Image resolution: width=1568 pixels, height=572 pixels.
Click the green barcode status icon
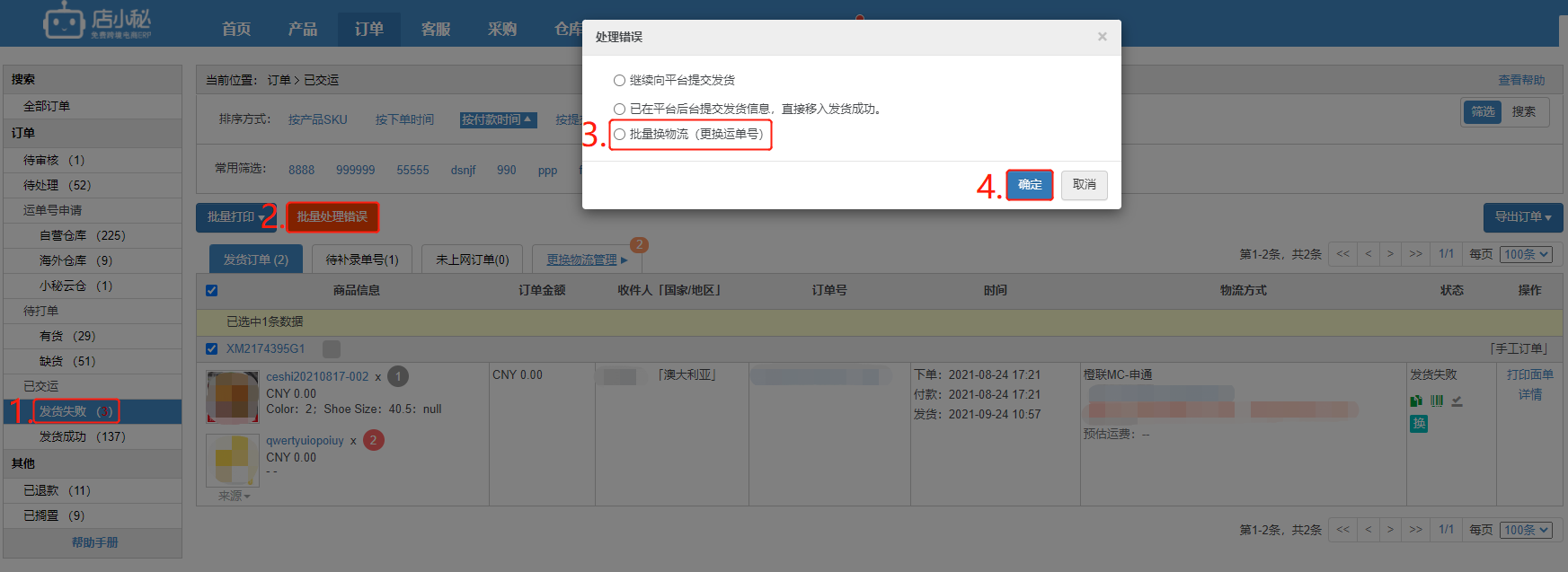pos(1437,400)
